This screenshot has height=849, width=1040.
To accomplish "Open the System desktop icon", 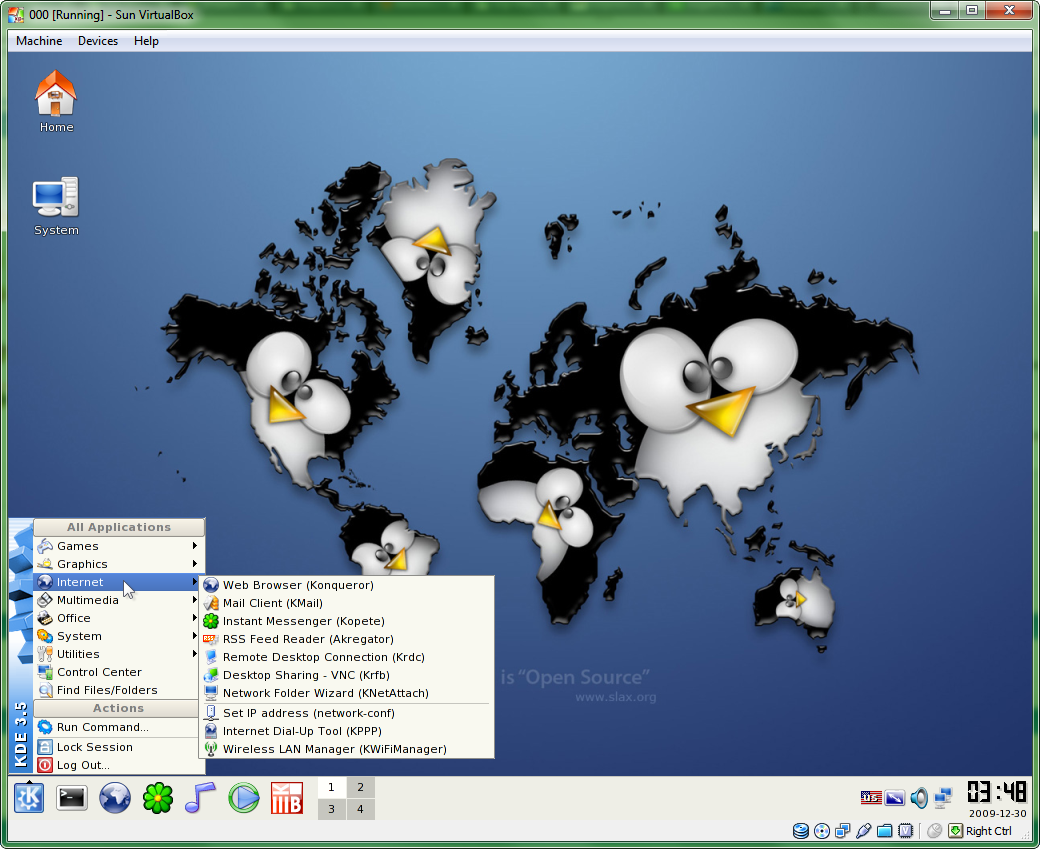I will pyautogui.click(x=56, y=206).
